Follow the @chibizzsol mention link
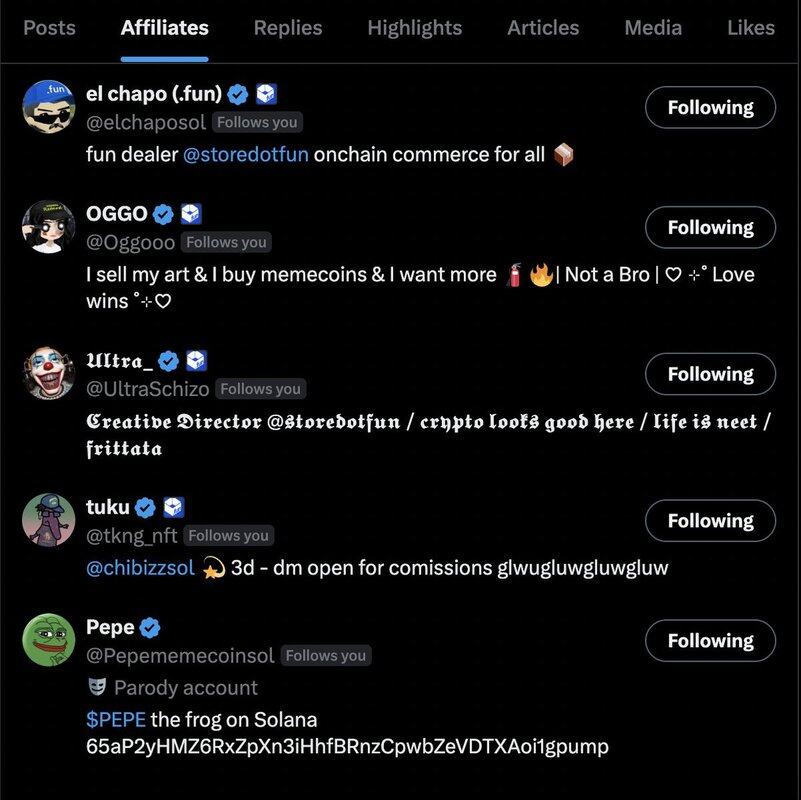This screenshot has width=801, height=800. pos(140,568)
